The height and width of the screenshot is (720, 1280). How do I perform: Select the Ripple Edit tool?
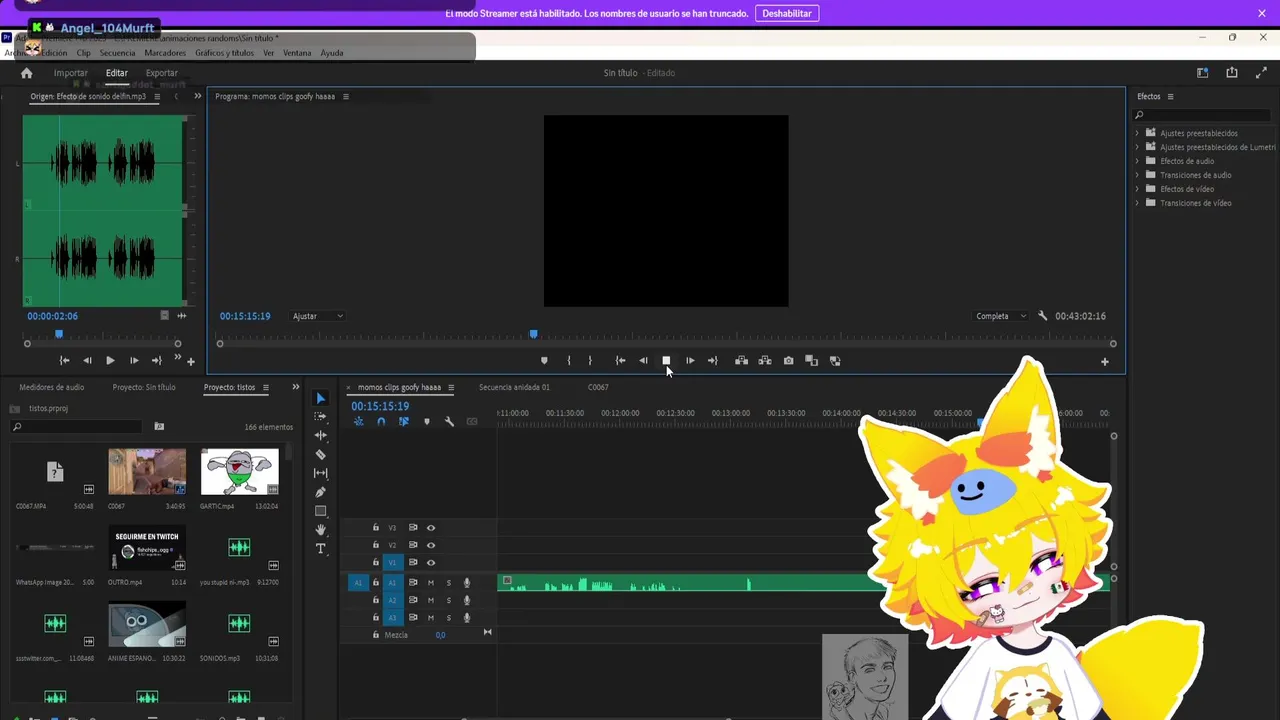(321, 435)
